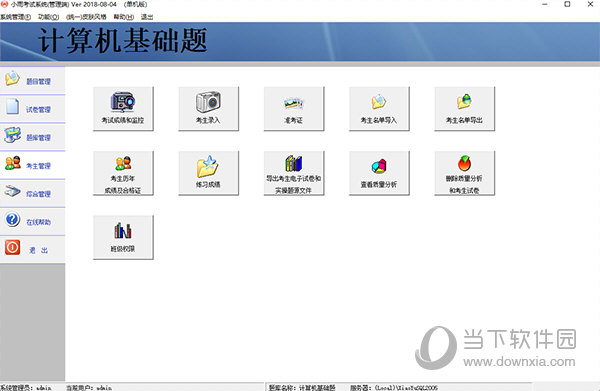
Task: Select 考生管理 in the left sidebar
Action: 33,165
